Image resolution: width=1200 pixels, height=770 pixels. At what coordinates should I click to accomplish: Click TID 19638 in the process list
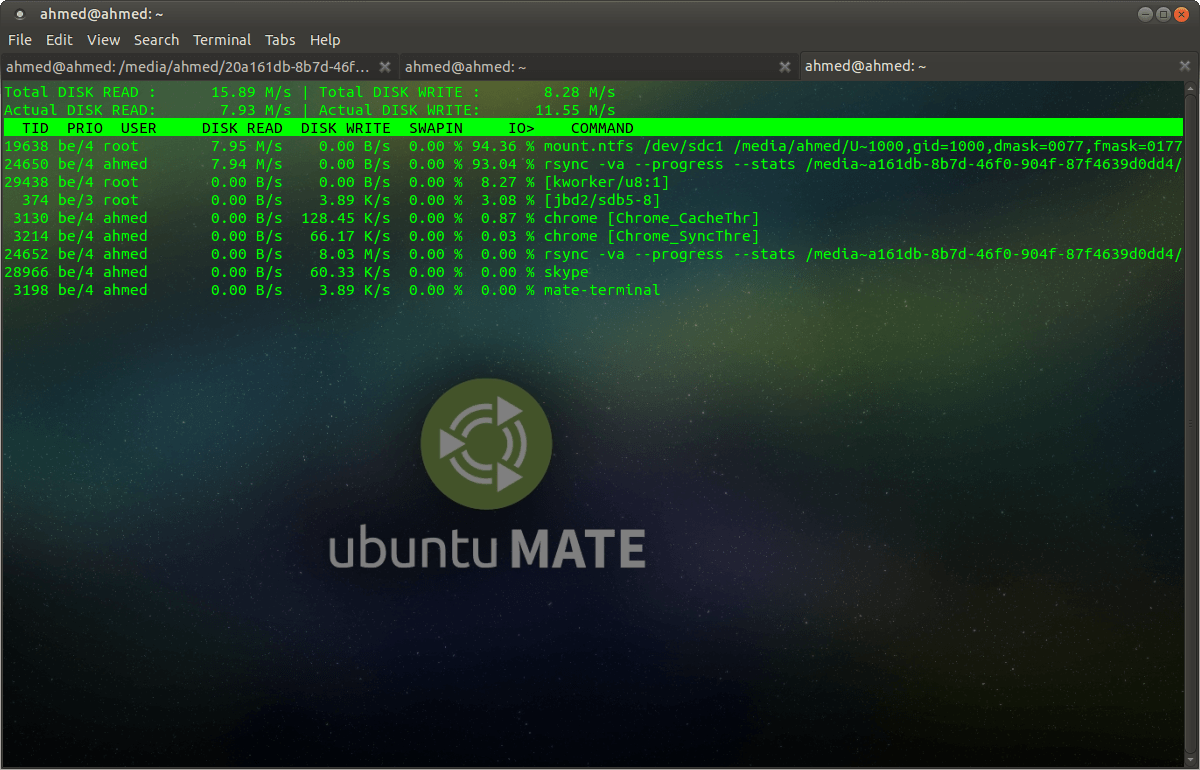pos(26,146)
